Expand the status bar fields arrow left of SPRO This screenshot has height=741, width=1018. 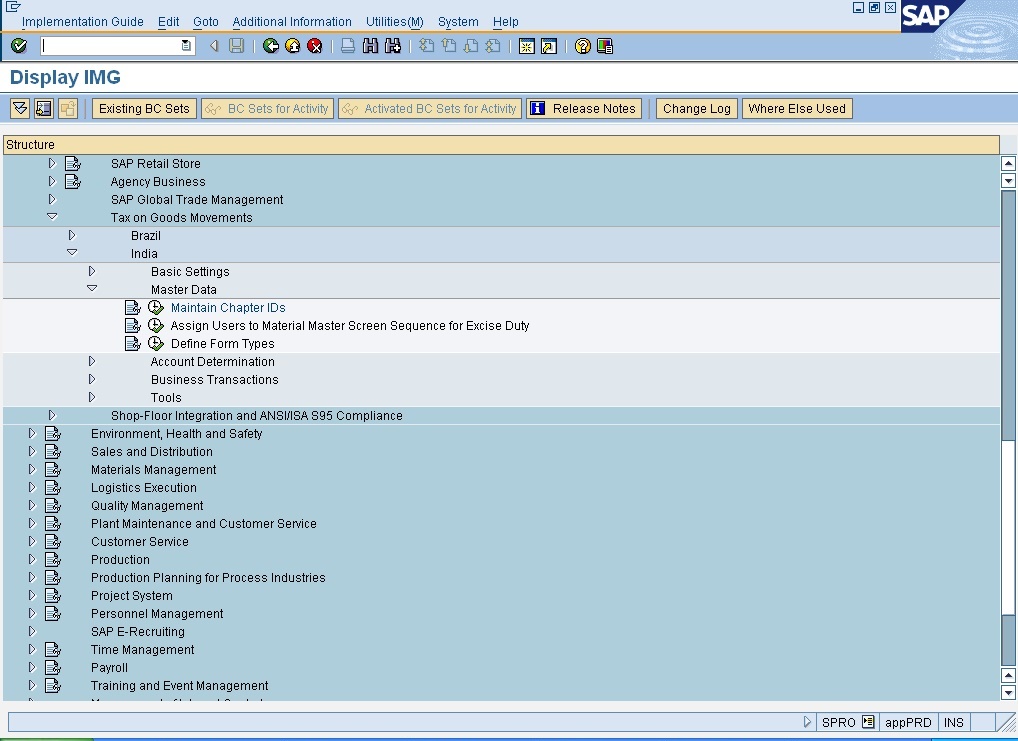pos(807,722)
